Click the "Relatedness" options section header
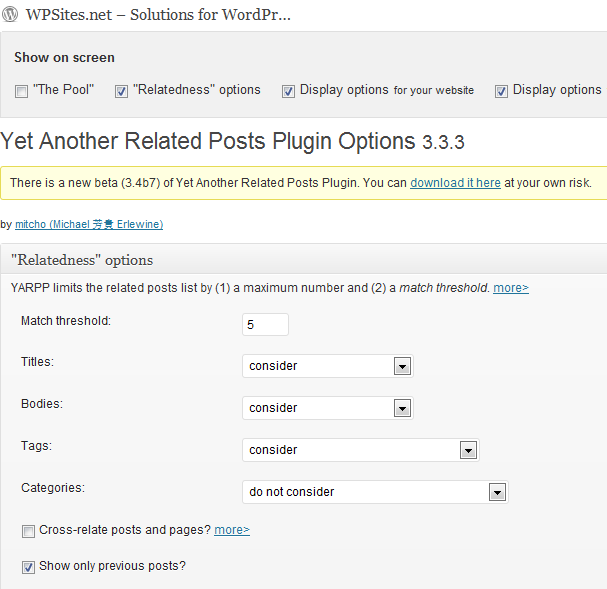The height and width of the screenshot is (589, 607). (82, 260)
